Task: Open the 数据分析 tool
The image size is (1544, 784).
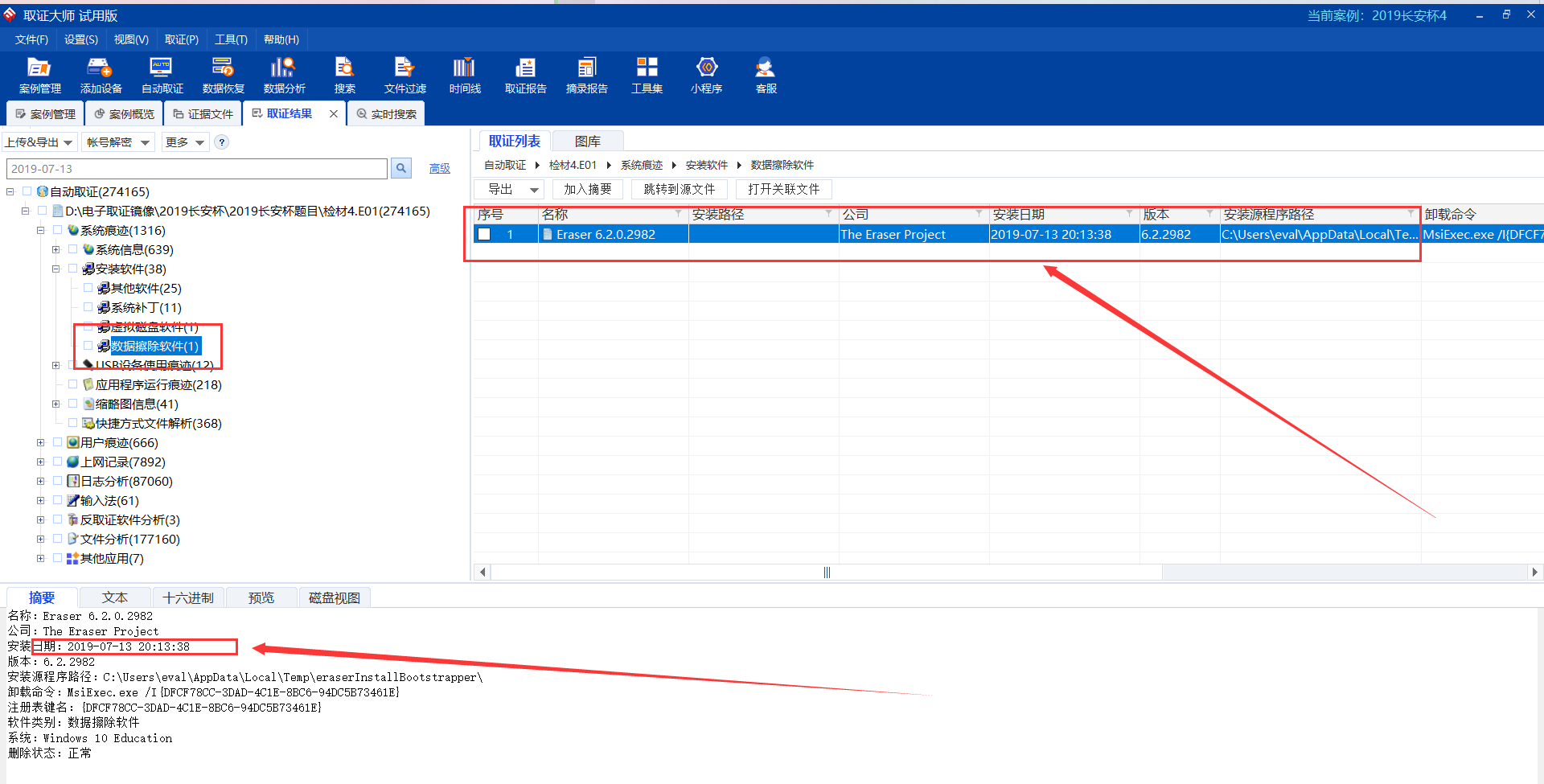Action: point(284,76)
